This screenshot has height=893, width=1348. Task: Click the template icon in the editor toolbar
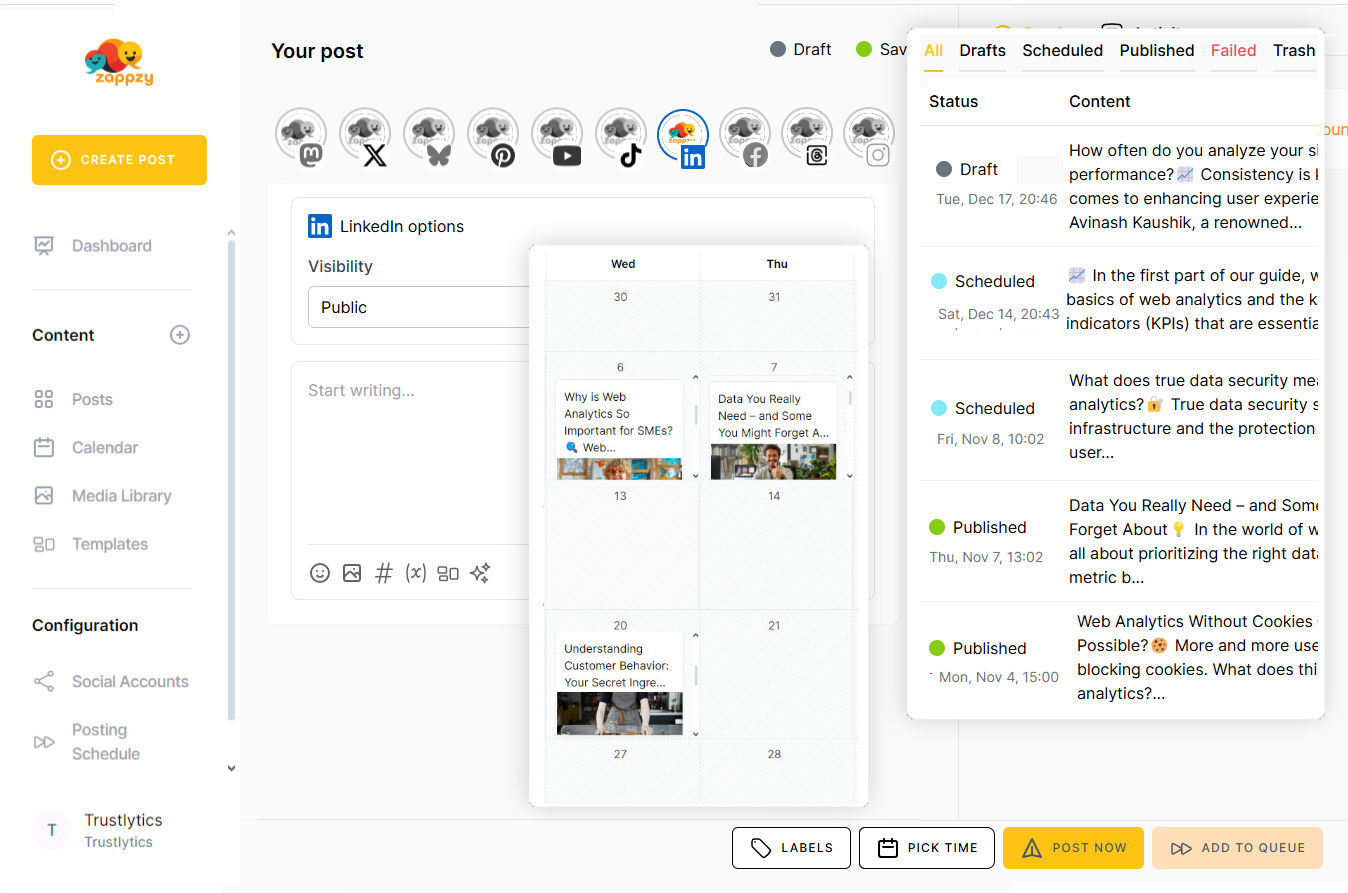coord(448,573)
